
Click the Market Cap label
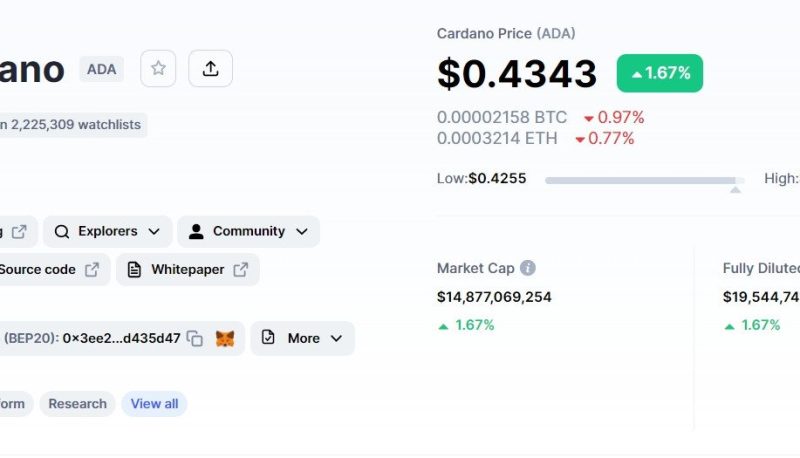[x=476, y=268]
